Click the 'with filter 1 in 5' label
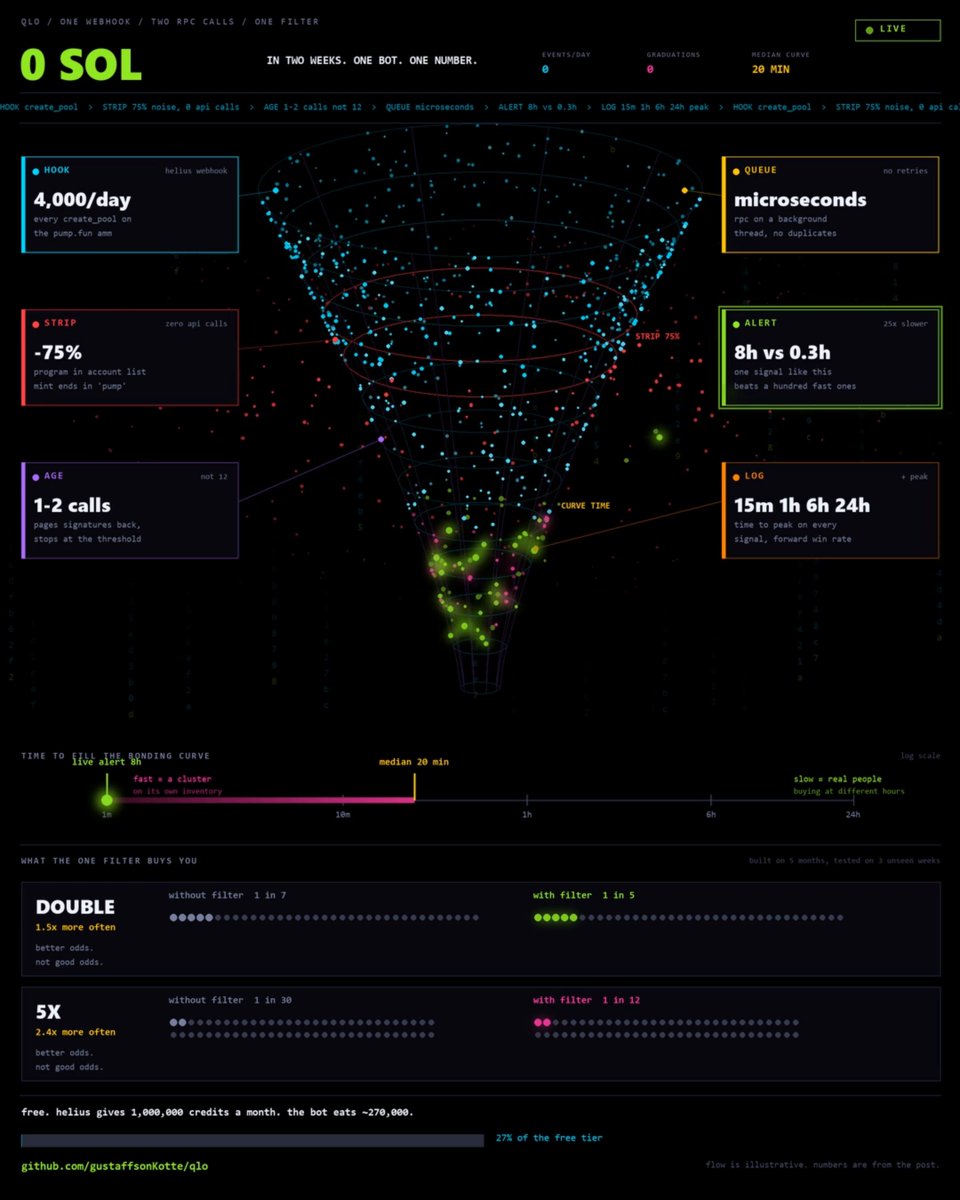960x1200 pixels. (x=584, y=895)
